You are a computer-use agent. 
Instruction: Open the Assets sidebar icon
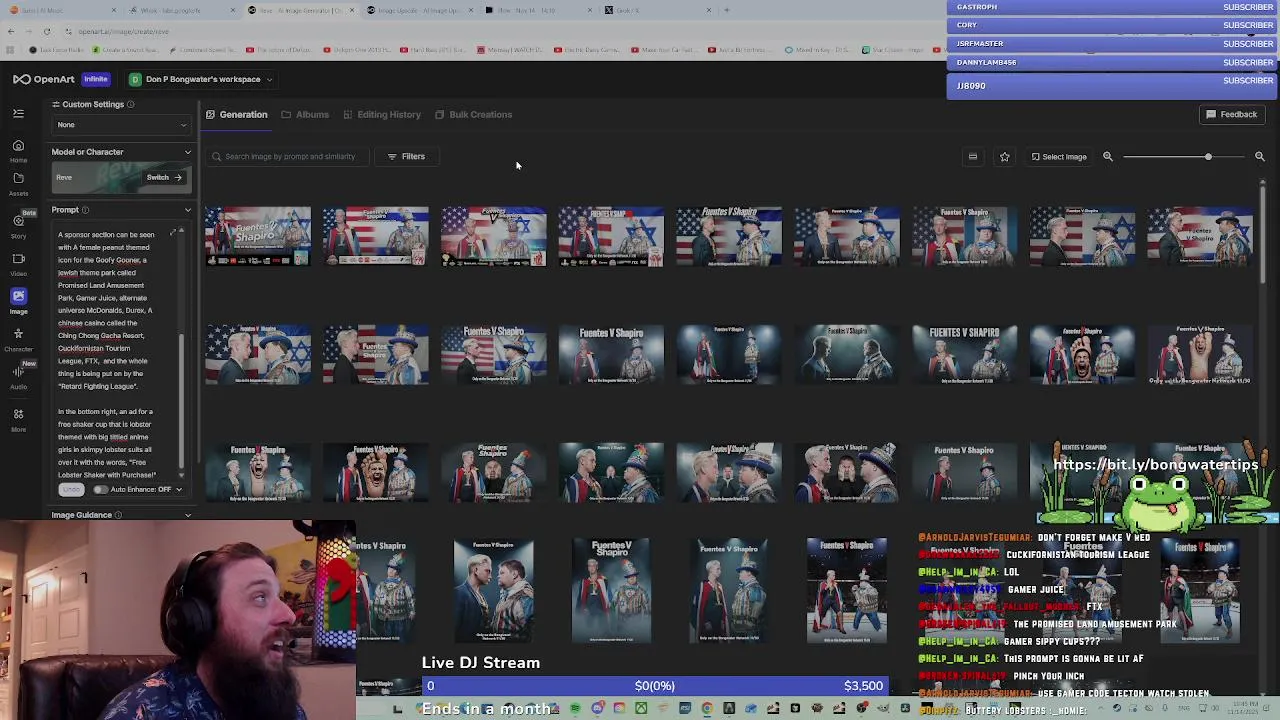18,183
